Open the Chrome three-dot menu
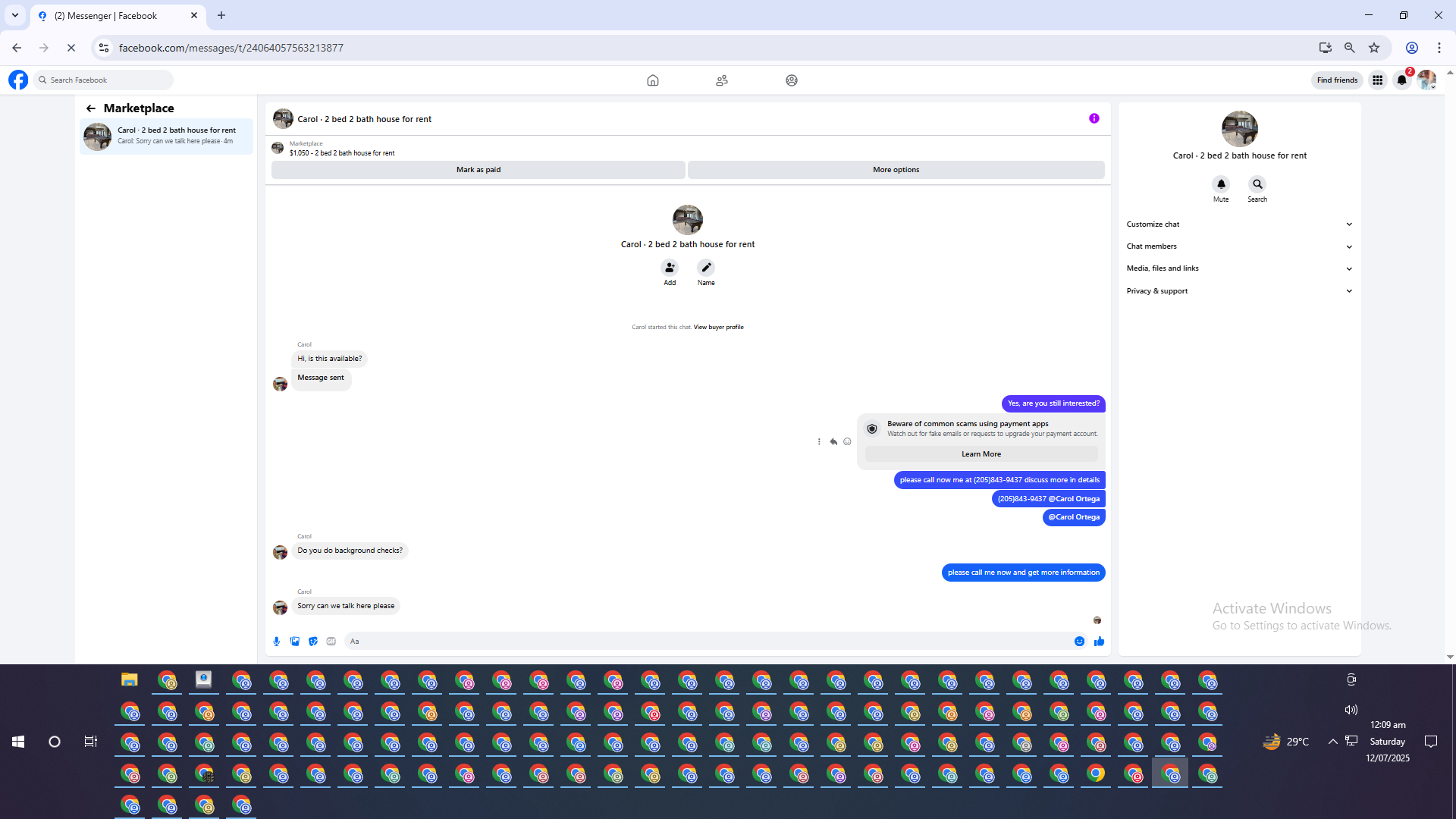The height and width of the screenshot is (819, 1456). (1439, 48)
